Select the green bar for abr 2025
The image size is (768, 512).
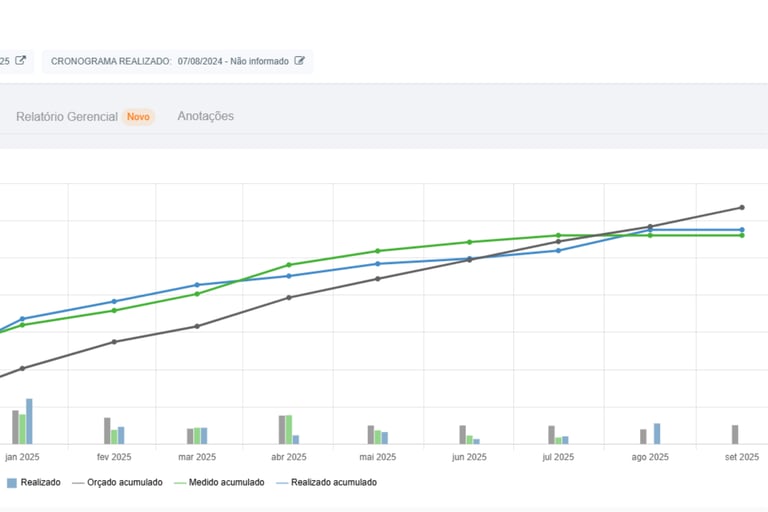[x=289, y=429]
